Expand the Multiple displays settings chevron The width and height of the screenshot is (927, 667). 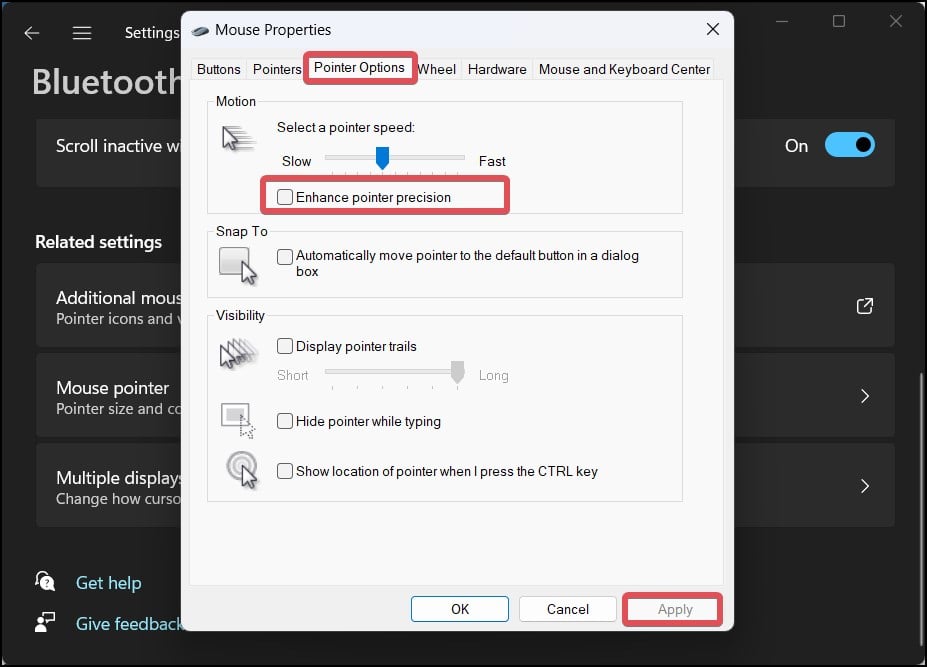865,485
